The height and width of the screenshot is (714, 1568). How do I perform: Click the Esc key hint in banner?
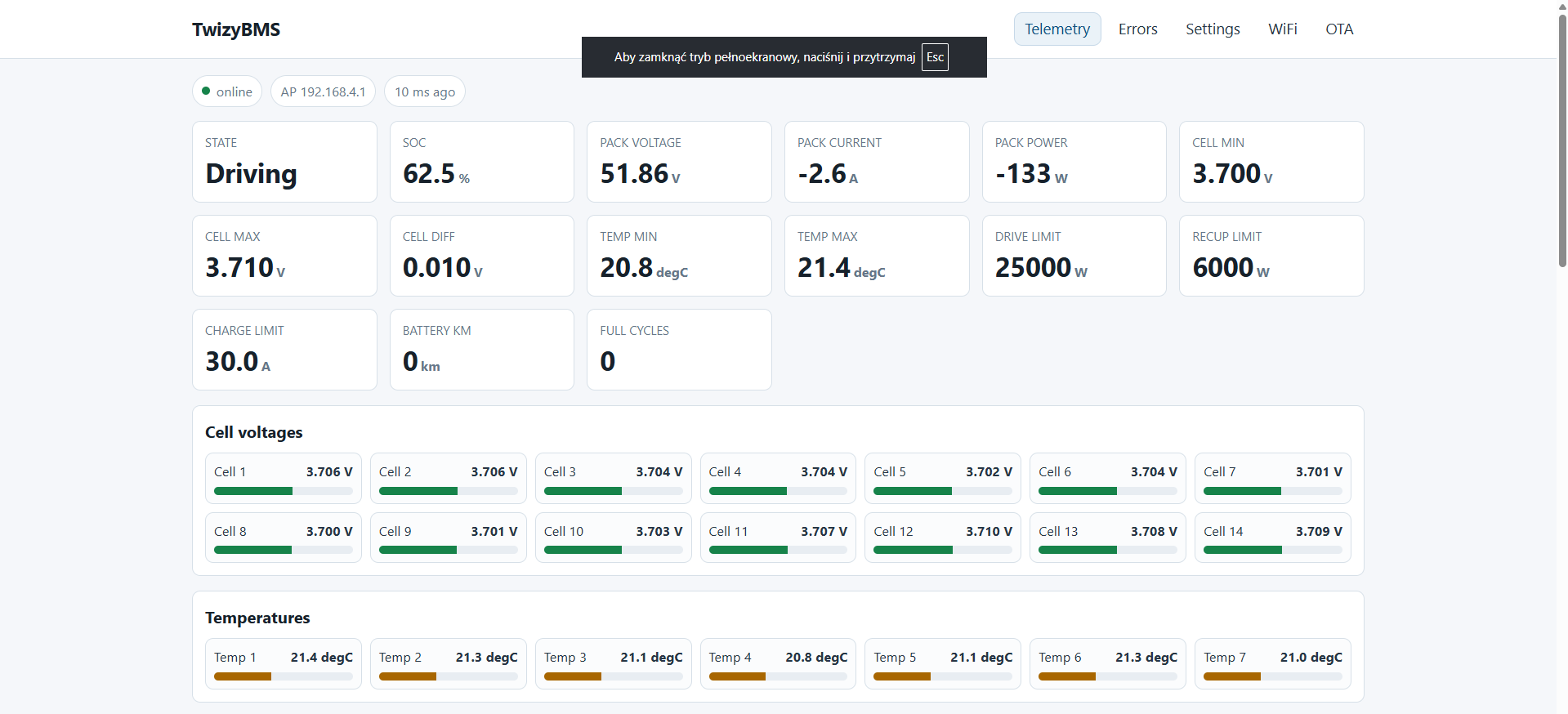click(x=935, y=57)
